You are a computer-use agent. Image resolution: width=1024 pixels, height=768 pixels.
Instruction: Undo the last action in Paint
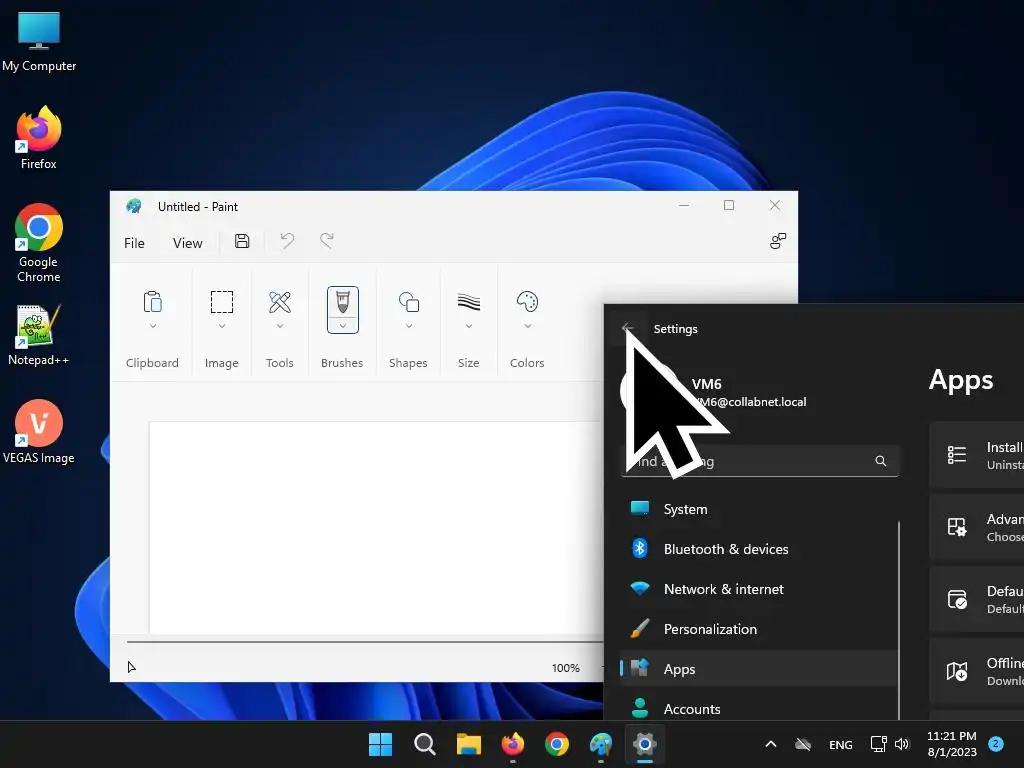[x=287, y=242]
